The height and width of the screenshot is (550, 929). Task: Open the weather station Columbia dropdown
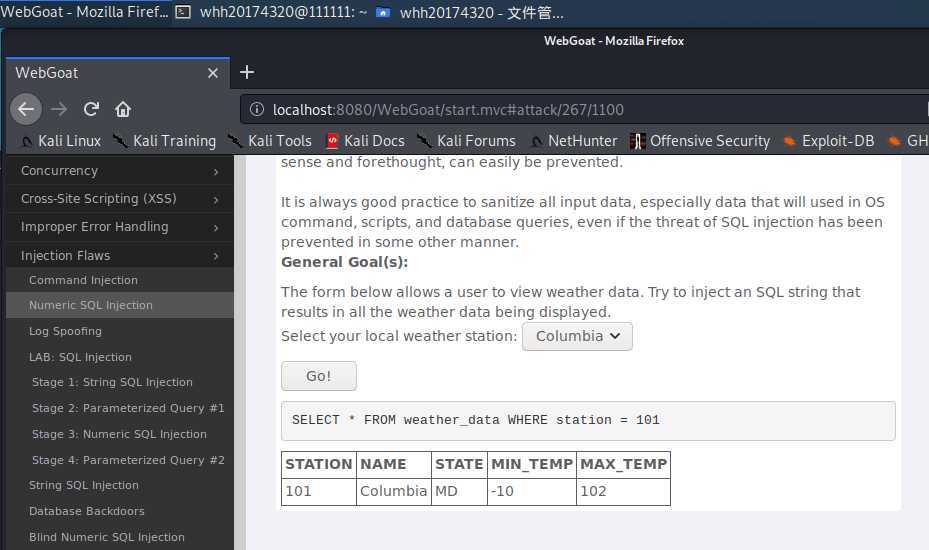(x=577, y=336)
